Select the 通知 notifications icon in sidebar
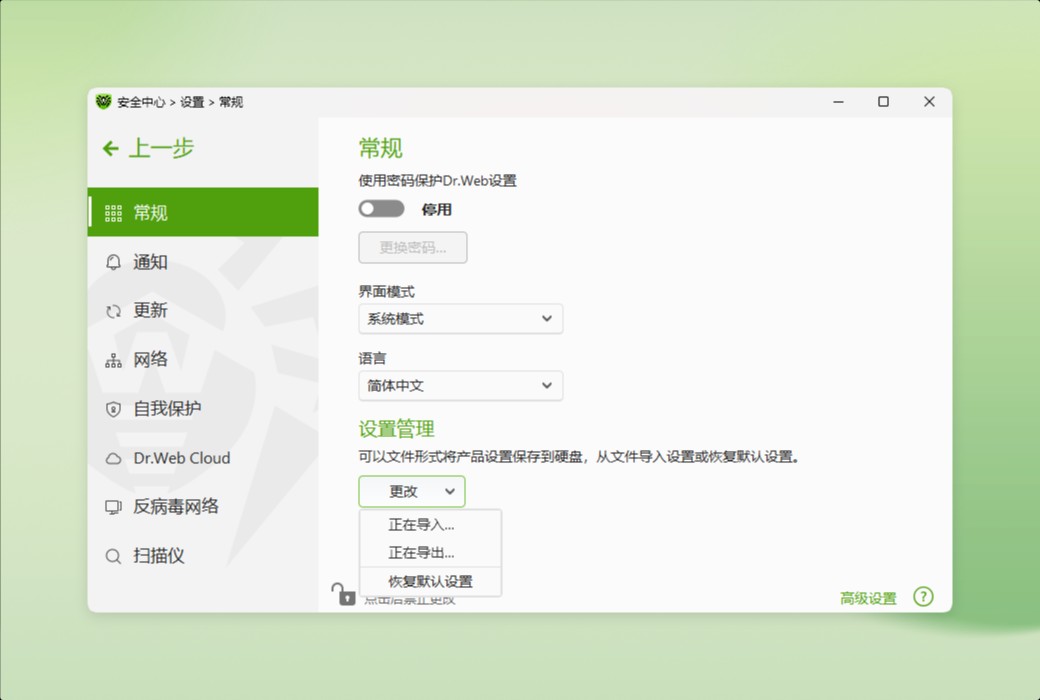 coord(113,262)
